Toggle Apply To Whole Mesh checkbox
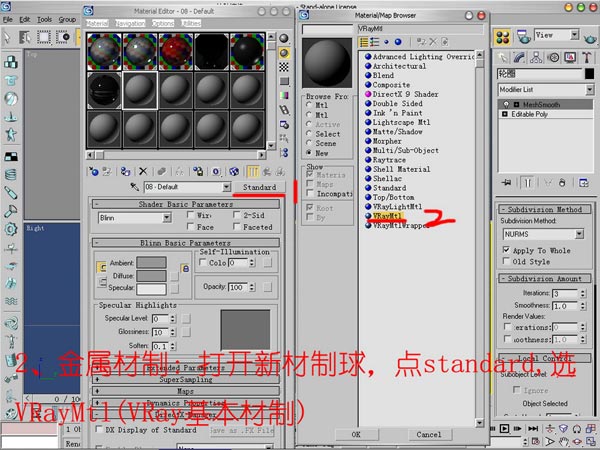This screenshot has width=600, height=450. 508,250
